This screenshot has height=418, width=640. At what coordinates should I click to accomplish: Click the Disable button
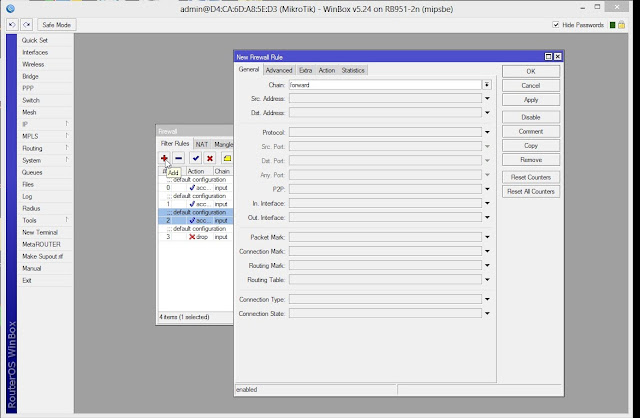coord(531,117)
